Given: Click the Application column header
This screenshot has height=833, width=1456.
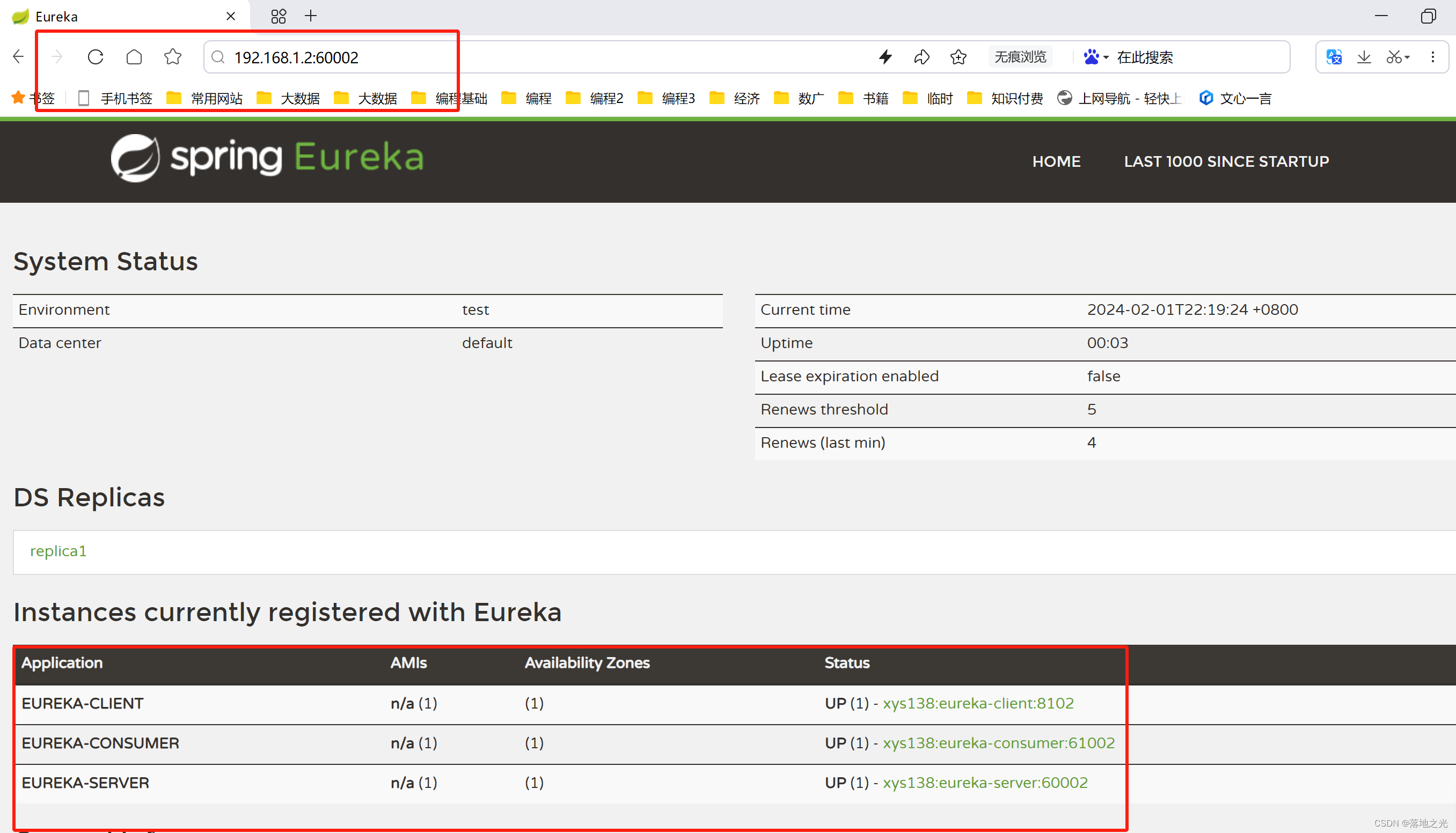Looking at the screenshot, I should coord(62,662).
